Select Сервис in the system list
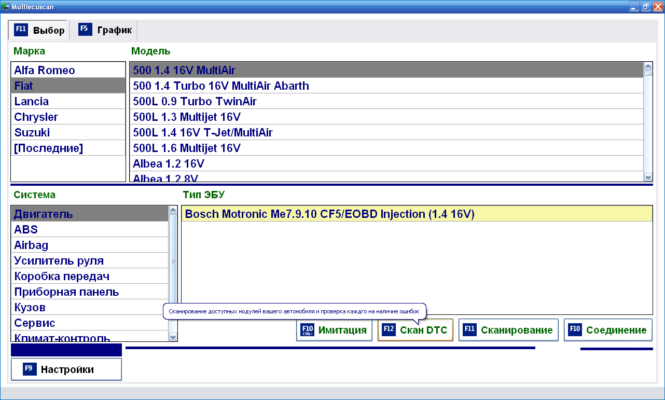This screenshot has width=665, height=400. click(90, 323)
